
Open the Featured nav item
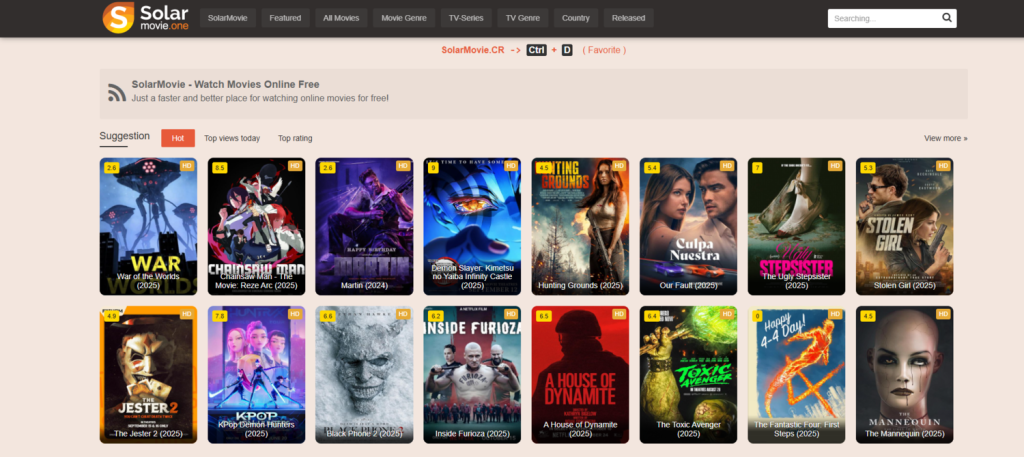pyautogui.click(x=285, y=18)
